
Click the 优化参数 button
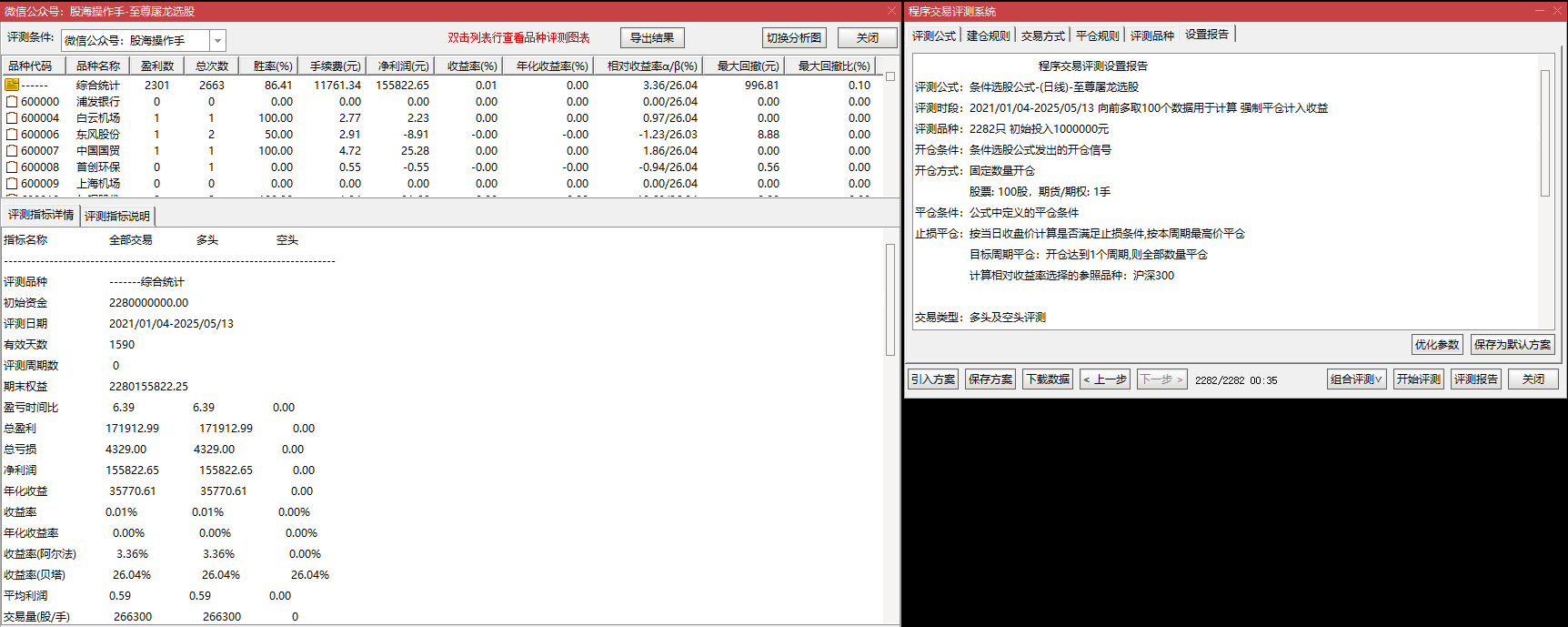tap(1437, 345)
